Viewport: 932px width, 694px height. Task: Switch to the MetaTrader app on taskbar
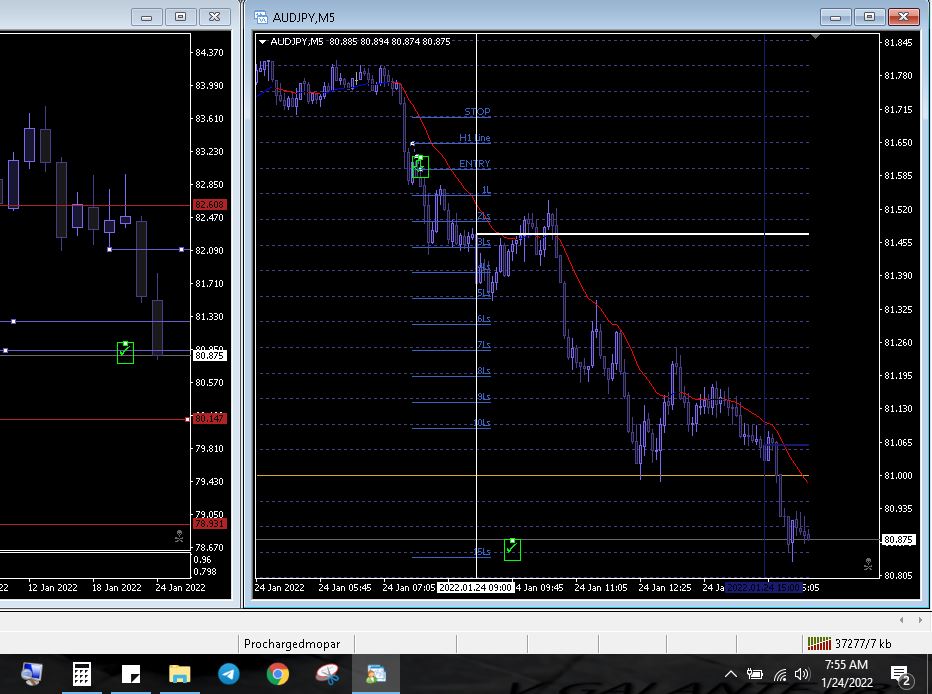pyautogui.click(x=376, y=674)
